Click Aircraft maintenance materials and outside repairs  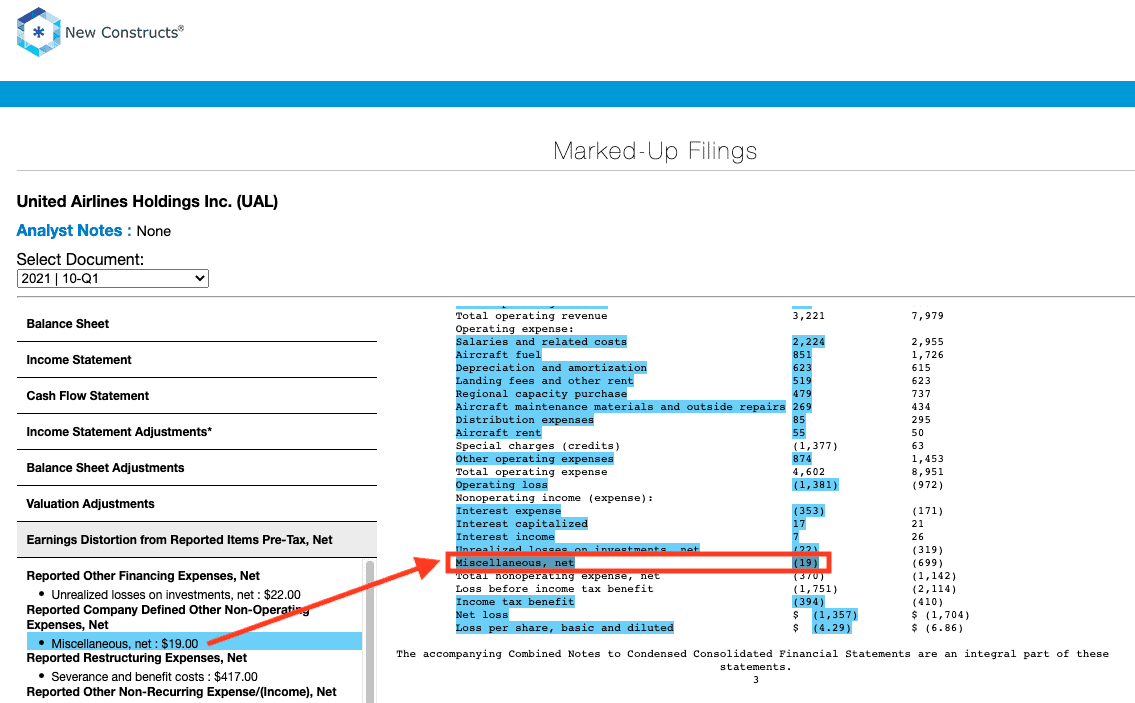tap(620, 407)
